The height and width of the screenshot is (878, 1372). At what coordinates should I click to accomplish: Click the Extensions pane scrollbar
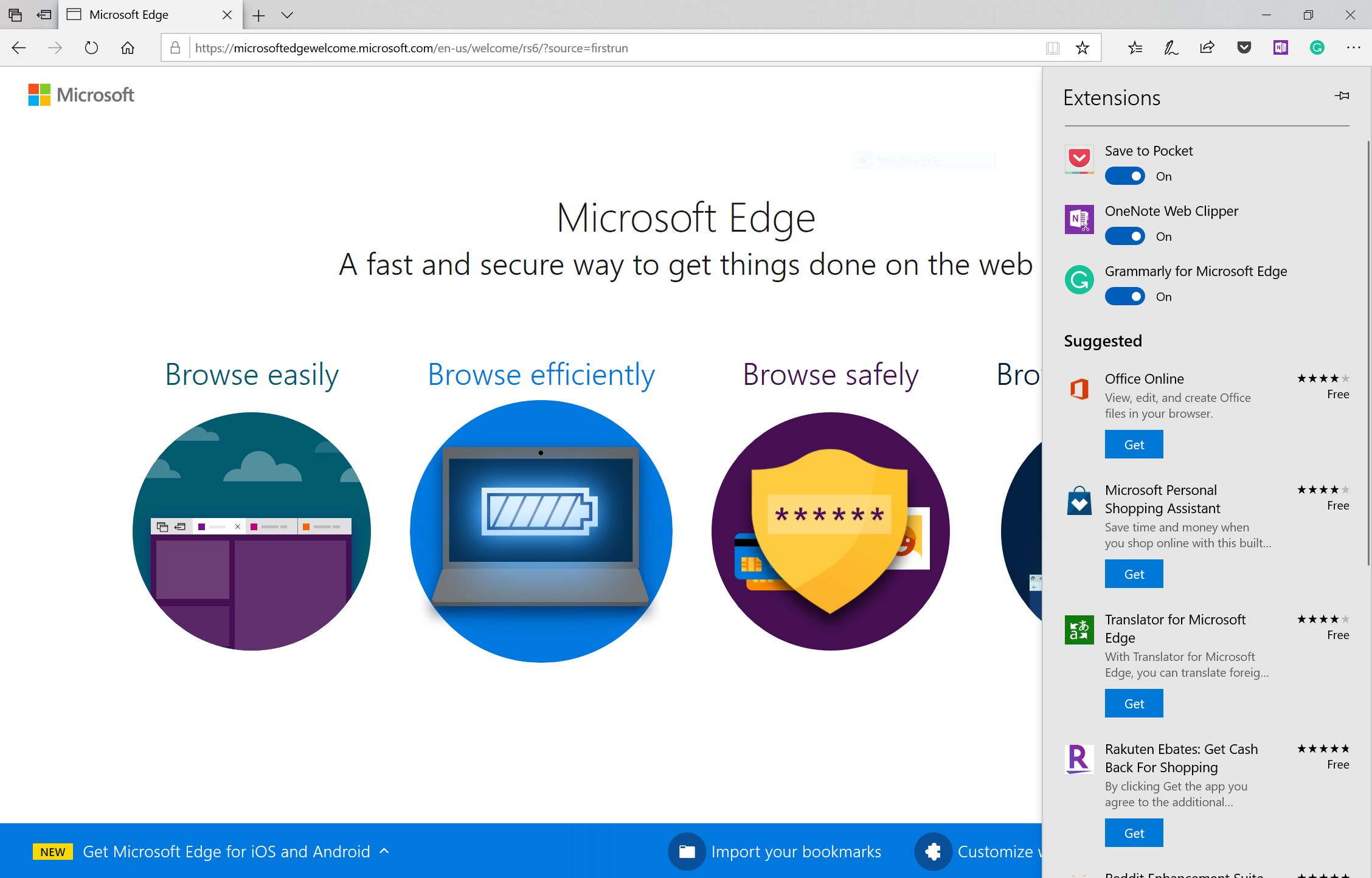[1368, 353]
